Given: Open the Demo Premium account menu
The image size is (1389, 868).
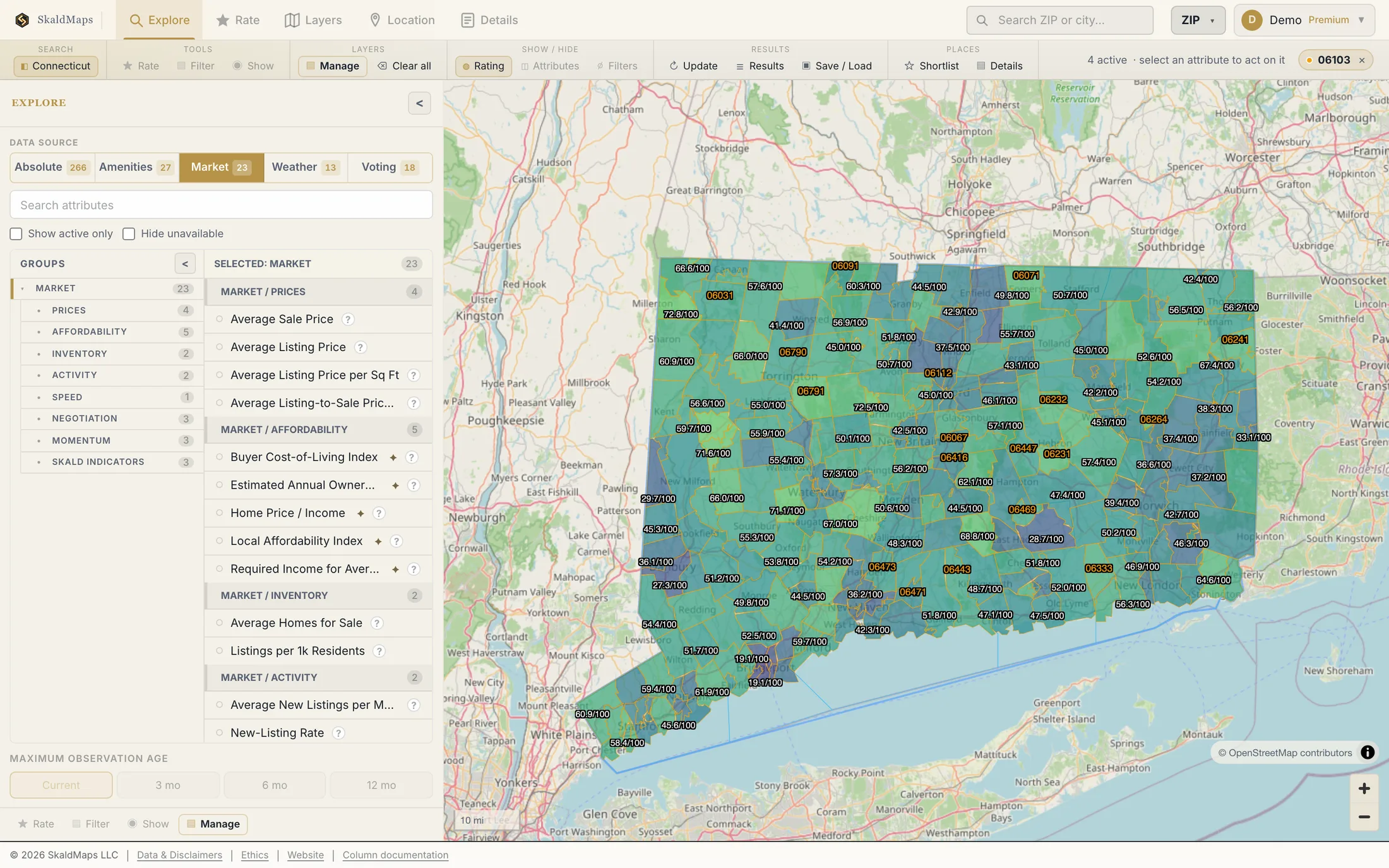Looking at the screenshot, I should coord(1304,20).
